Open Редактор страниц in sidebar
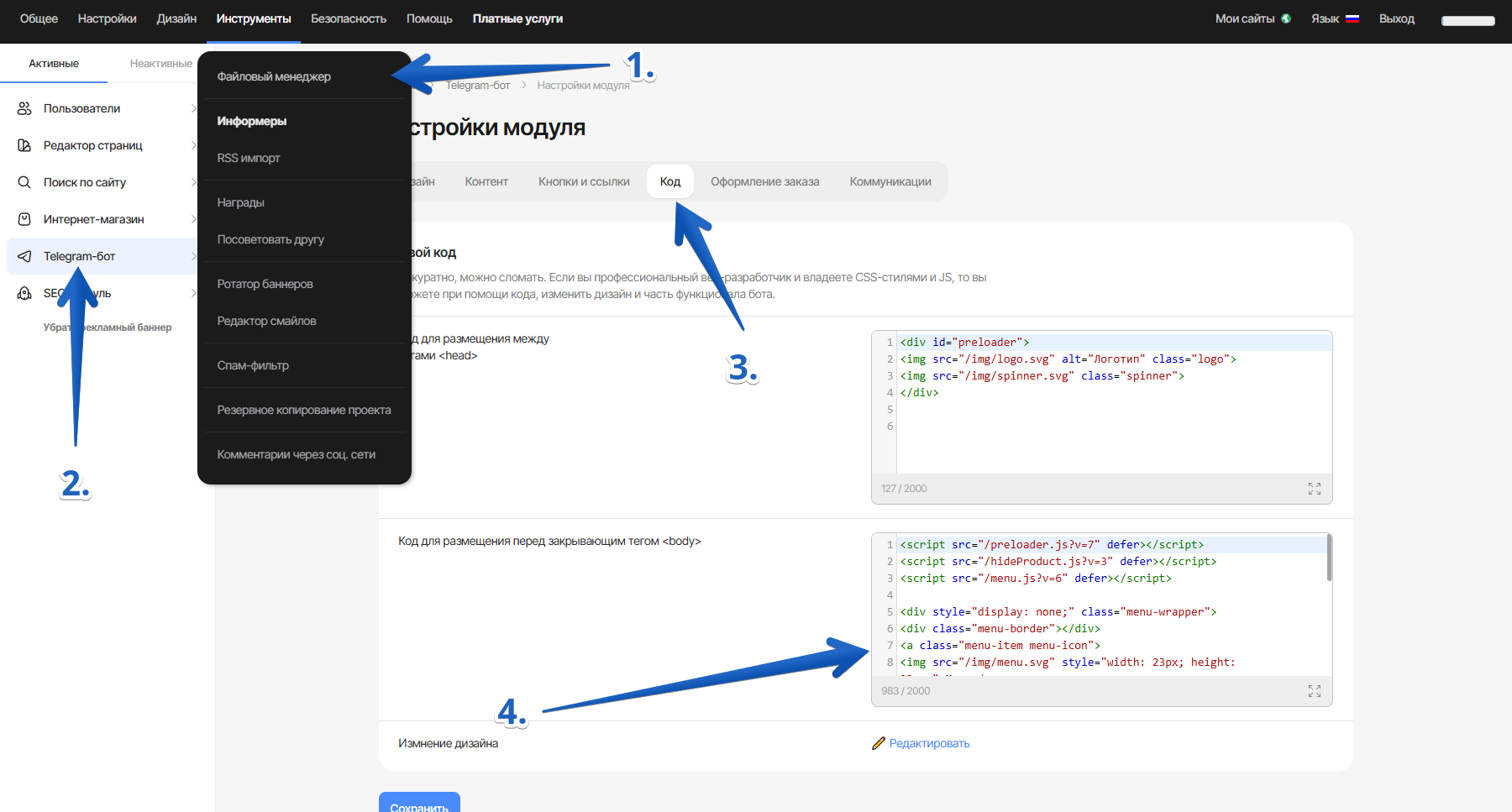Image resolution: width=1512 pixels, height=812 pixels. point(93,145)
